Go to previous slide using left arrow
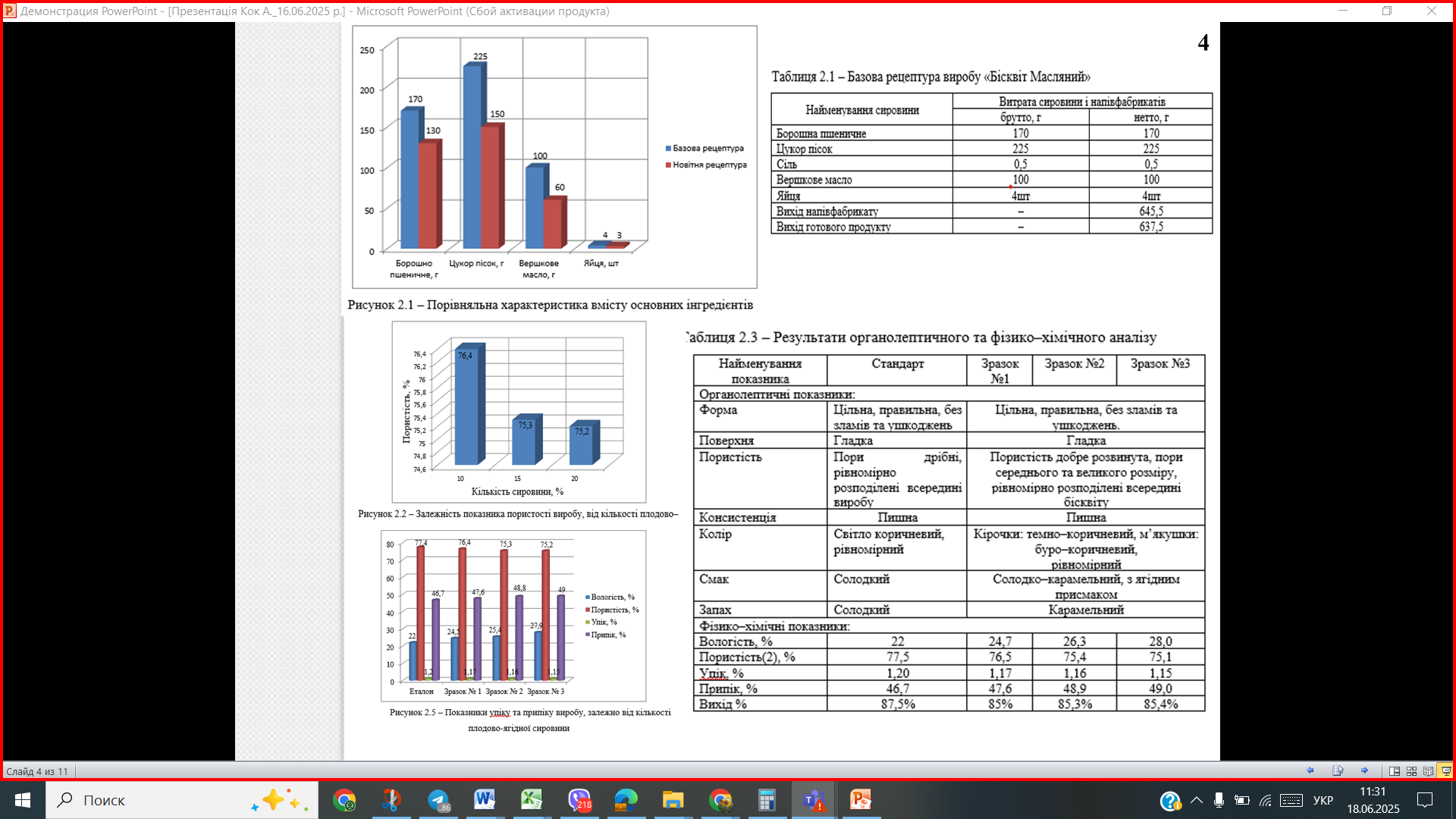 pos(1310,770)
